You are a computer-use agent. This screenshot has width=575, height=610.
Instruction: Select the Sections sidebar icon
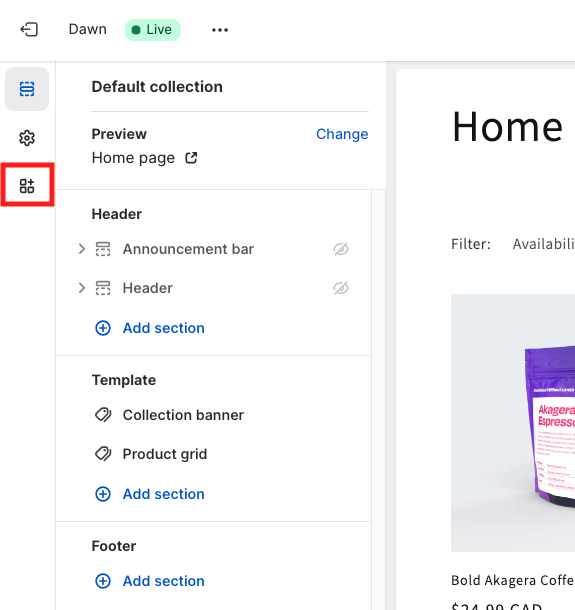(27, 89)
